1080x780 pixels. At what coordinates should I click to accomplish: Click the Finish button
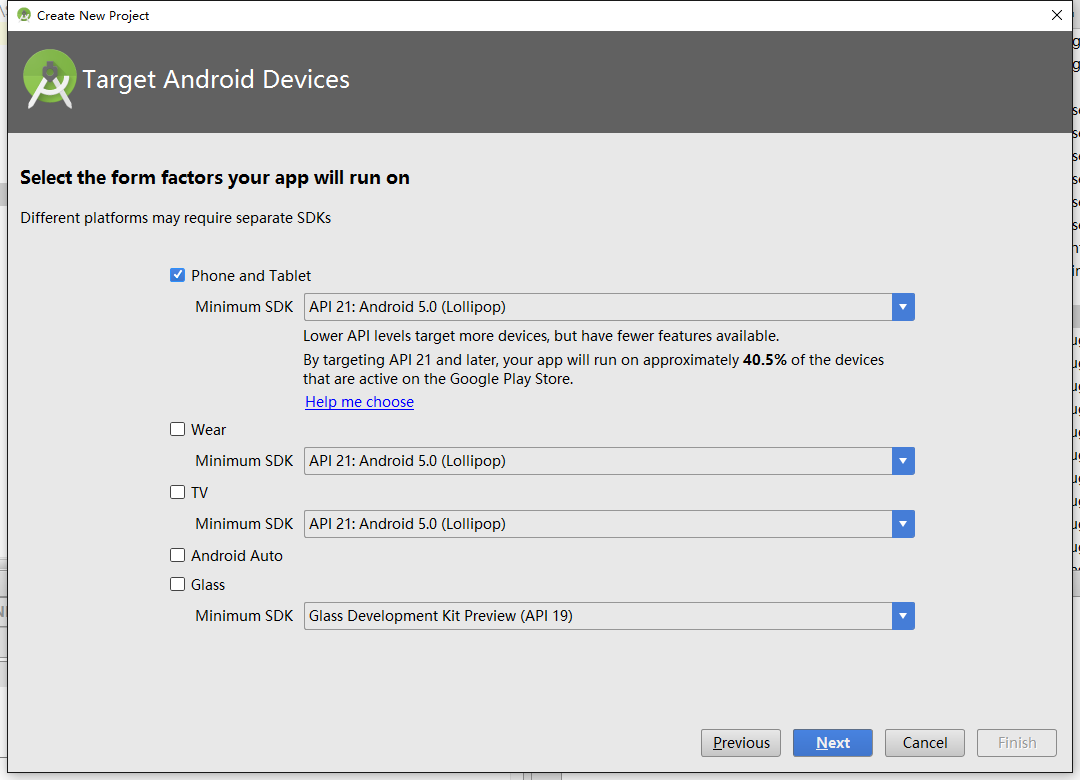(1017, 743)
